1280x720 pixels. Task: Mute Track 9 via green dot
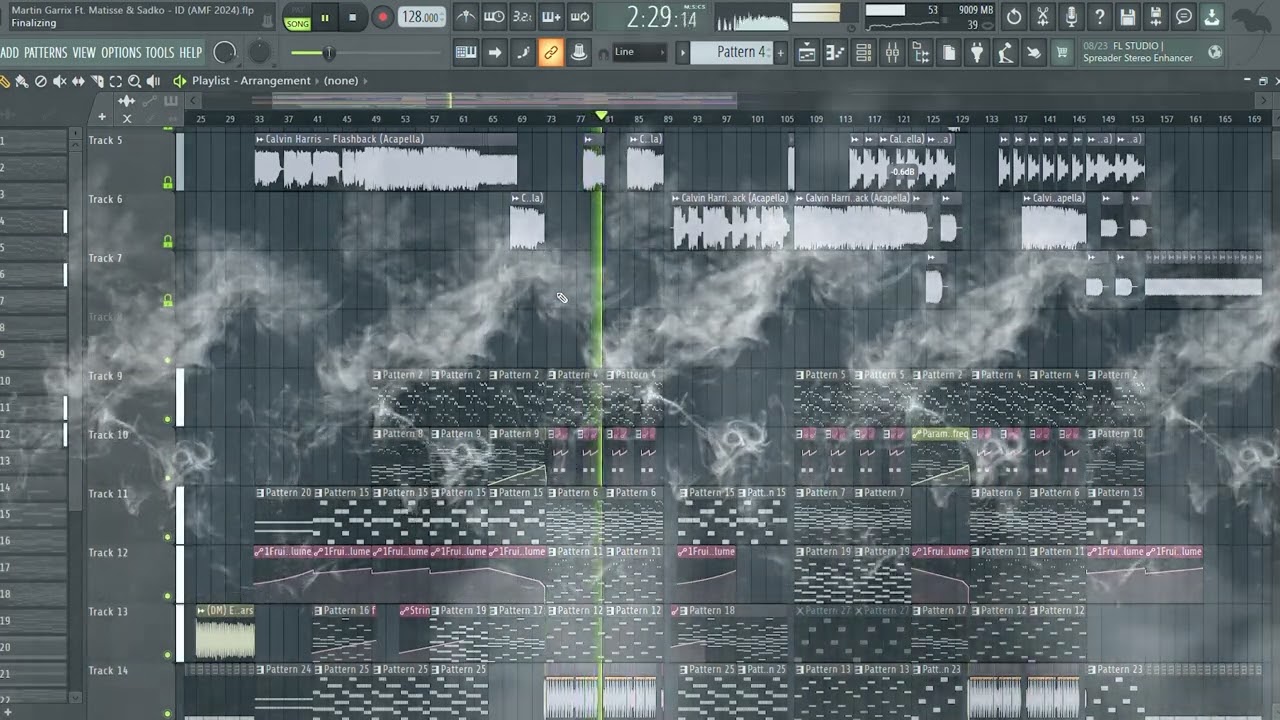coord(168,419)
